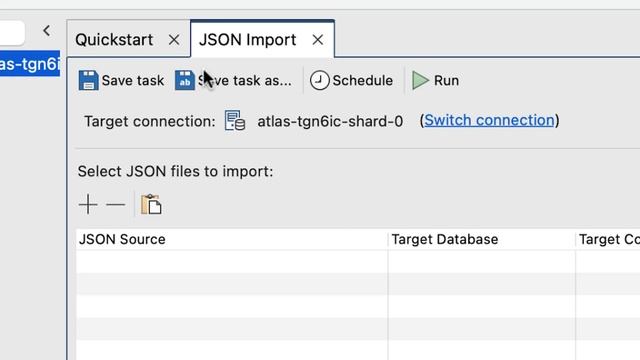Click the Run button label
This screenshot has height=360, width=640.
pyautogui.click(x=446, y=80)
